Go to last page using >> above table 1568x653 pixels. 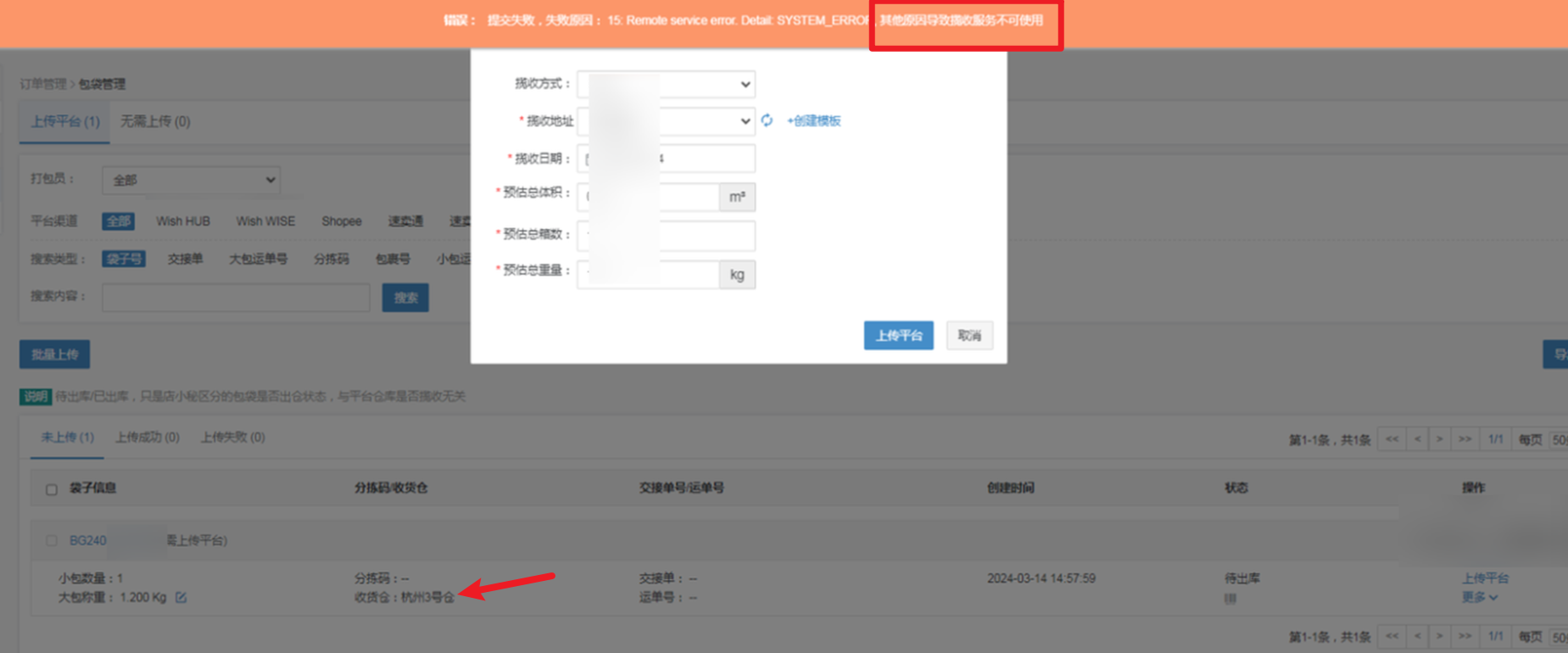(x=1465, y=439)
